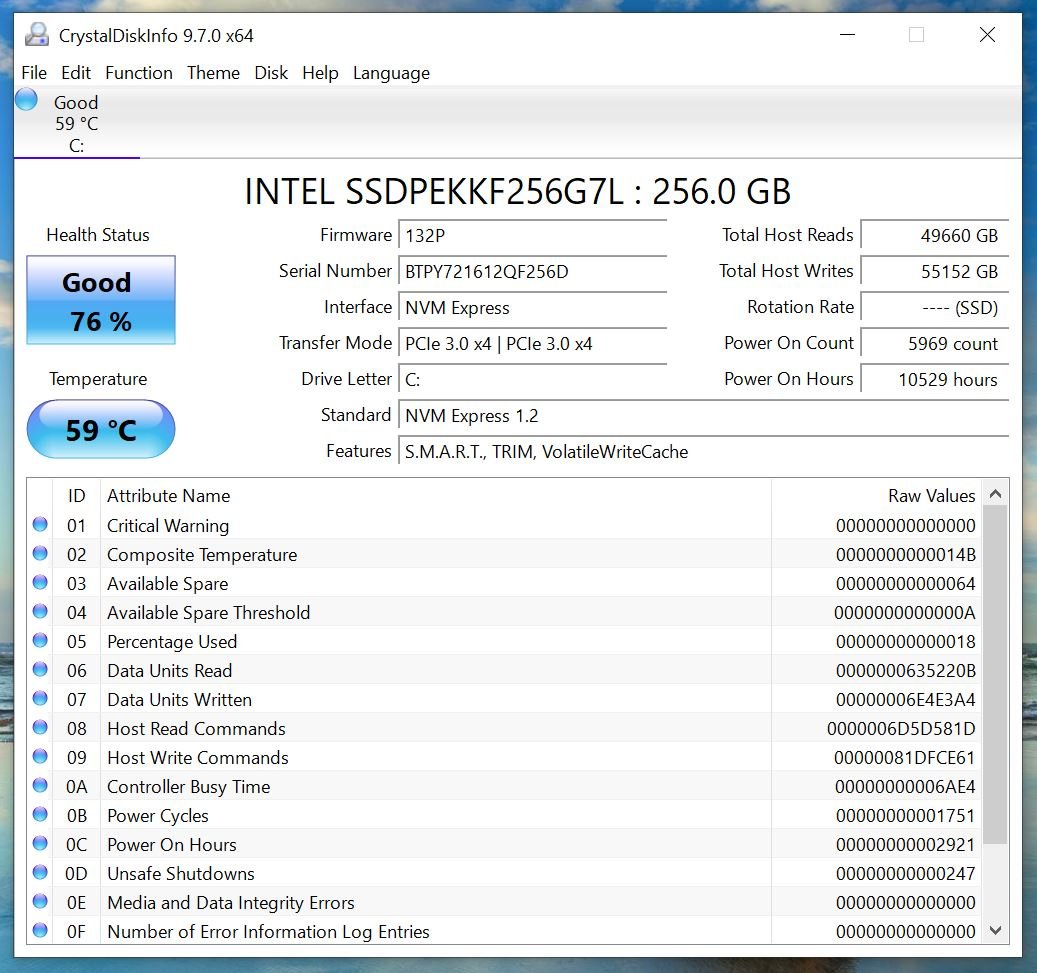Click the Features field with S.M.A.R.T., TRIM
This screenshot has height=973, width=1037.
704,452
